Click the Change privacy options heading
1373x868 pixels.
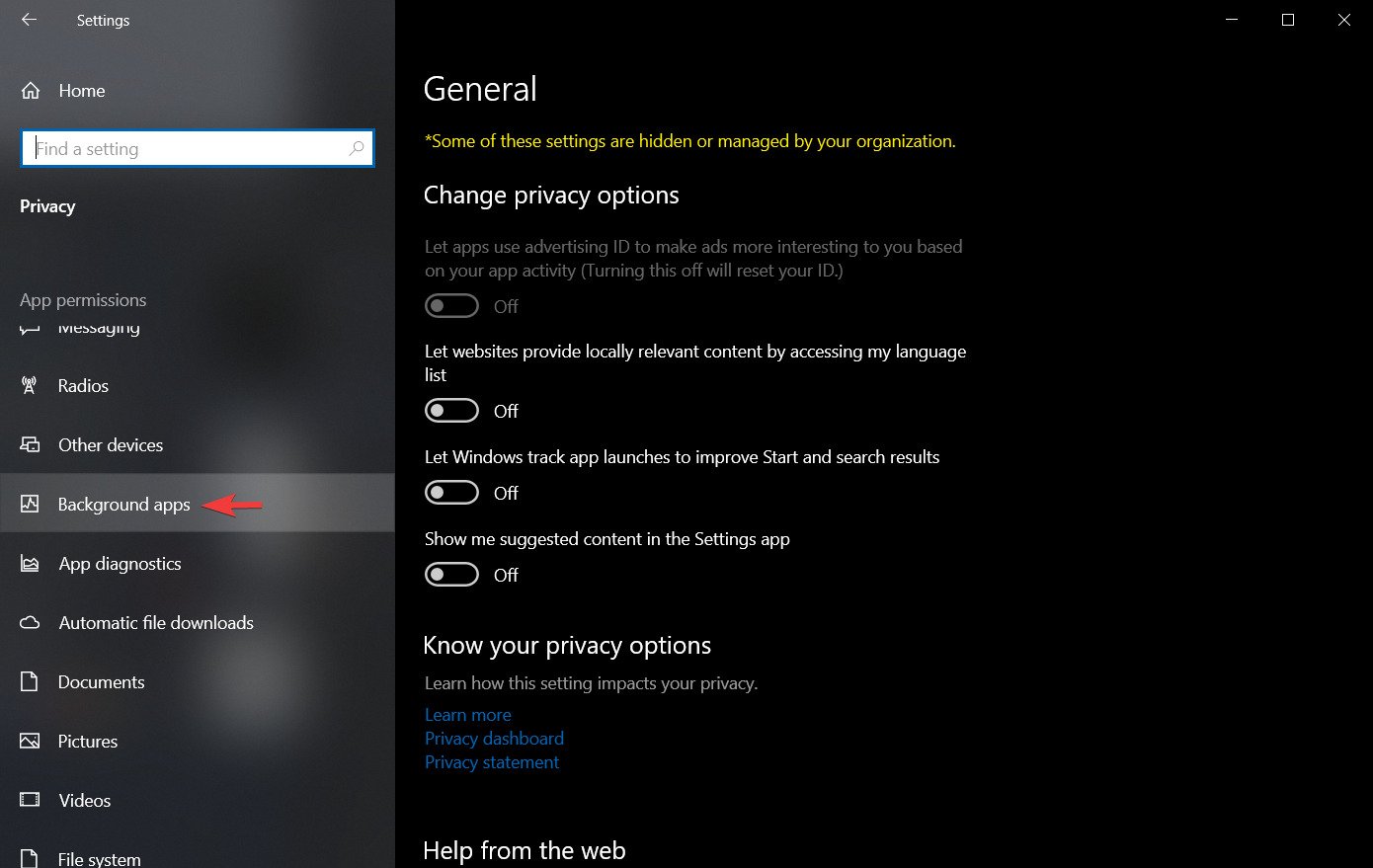(x=551, y=196)
